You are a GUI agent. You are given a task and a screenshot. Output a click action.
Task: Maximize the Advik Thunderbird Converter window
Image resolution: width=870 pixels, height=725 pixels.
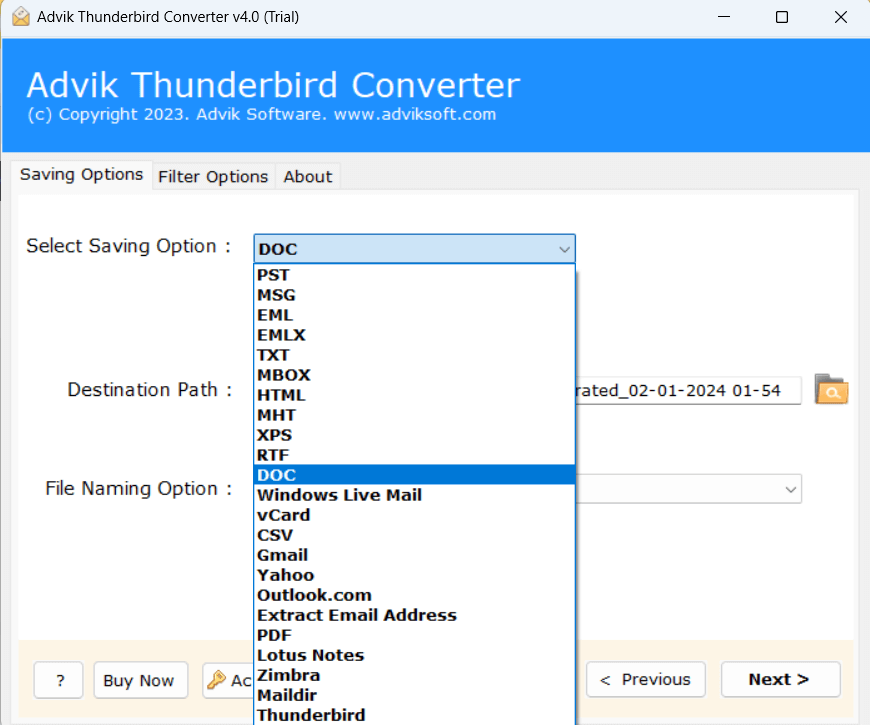(x=782, y=17)
